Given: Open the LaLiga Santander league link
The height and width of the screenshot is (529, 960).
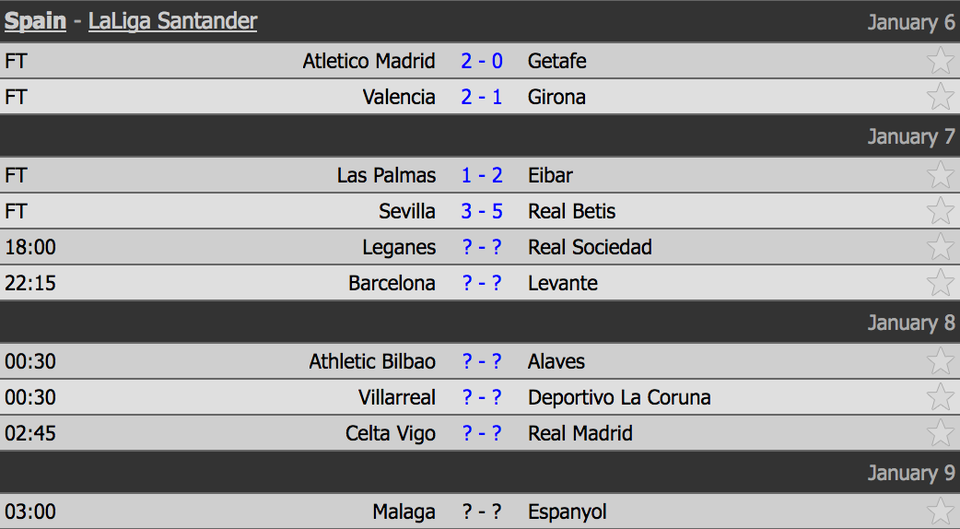Looking at the screenshot, I should (x=173, y=21).
